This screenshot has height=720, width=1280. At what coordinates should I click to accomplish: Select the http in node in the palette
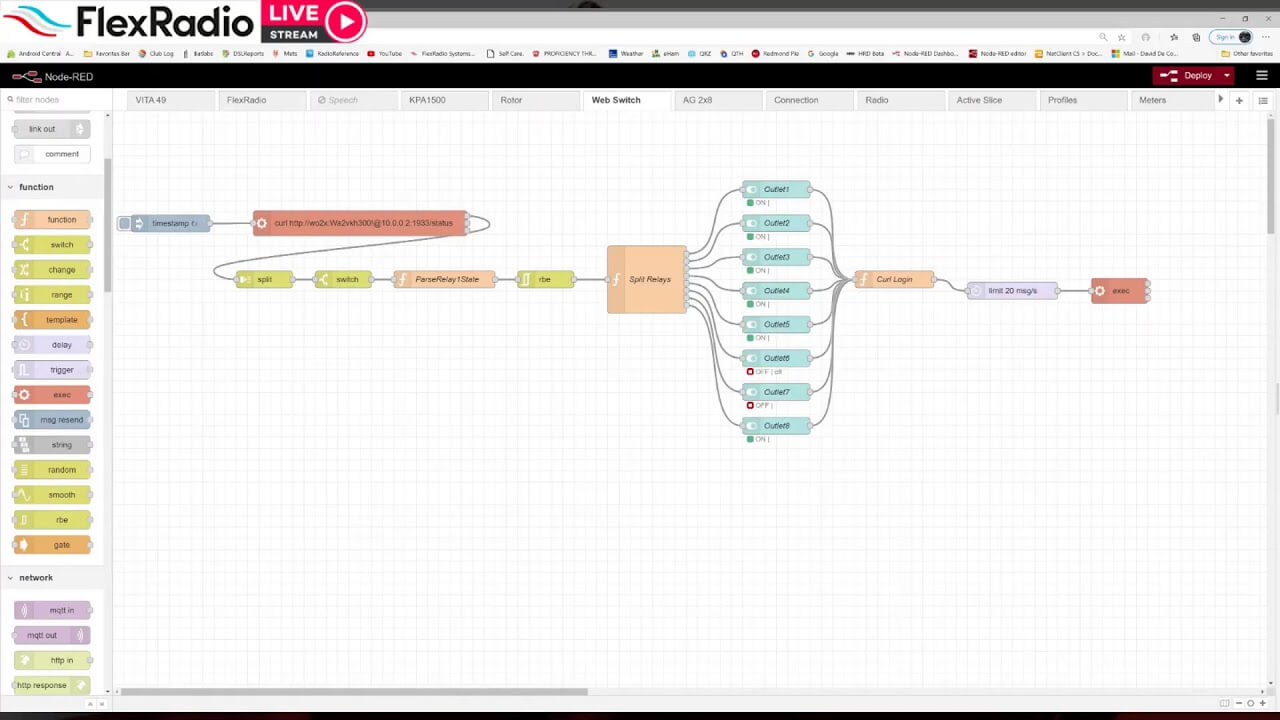point(52,660)
